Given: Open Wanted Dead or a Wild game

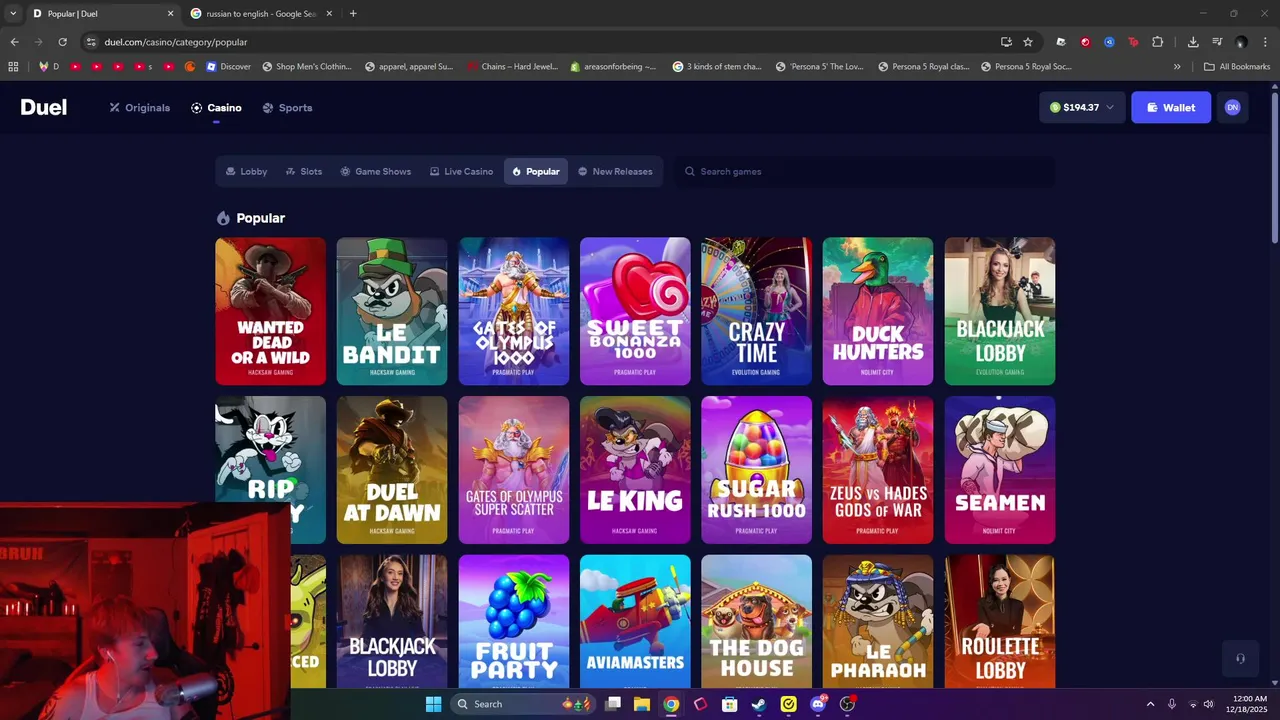Looking at the screenshot, I should [x=270, y=311].
